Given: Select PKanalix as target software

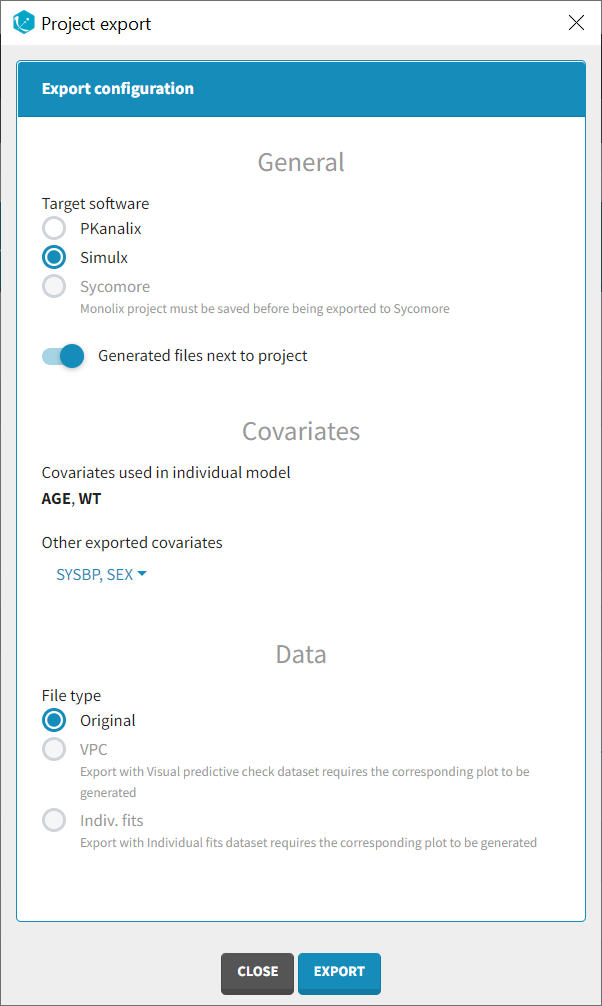Looking at the screenshot, I should click(54, 229).
